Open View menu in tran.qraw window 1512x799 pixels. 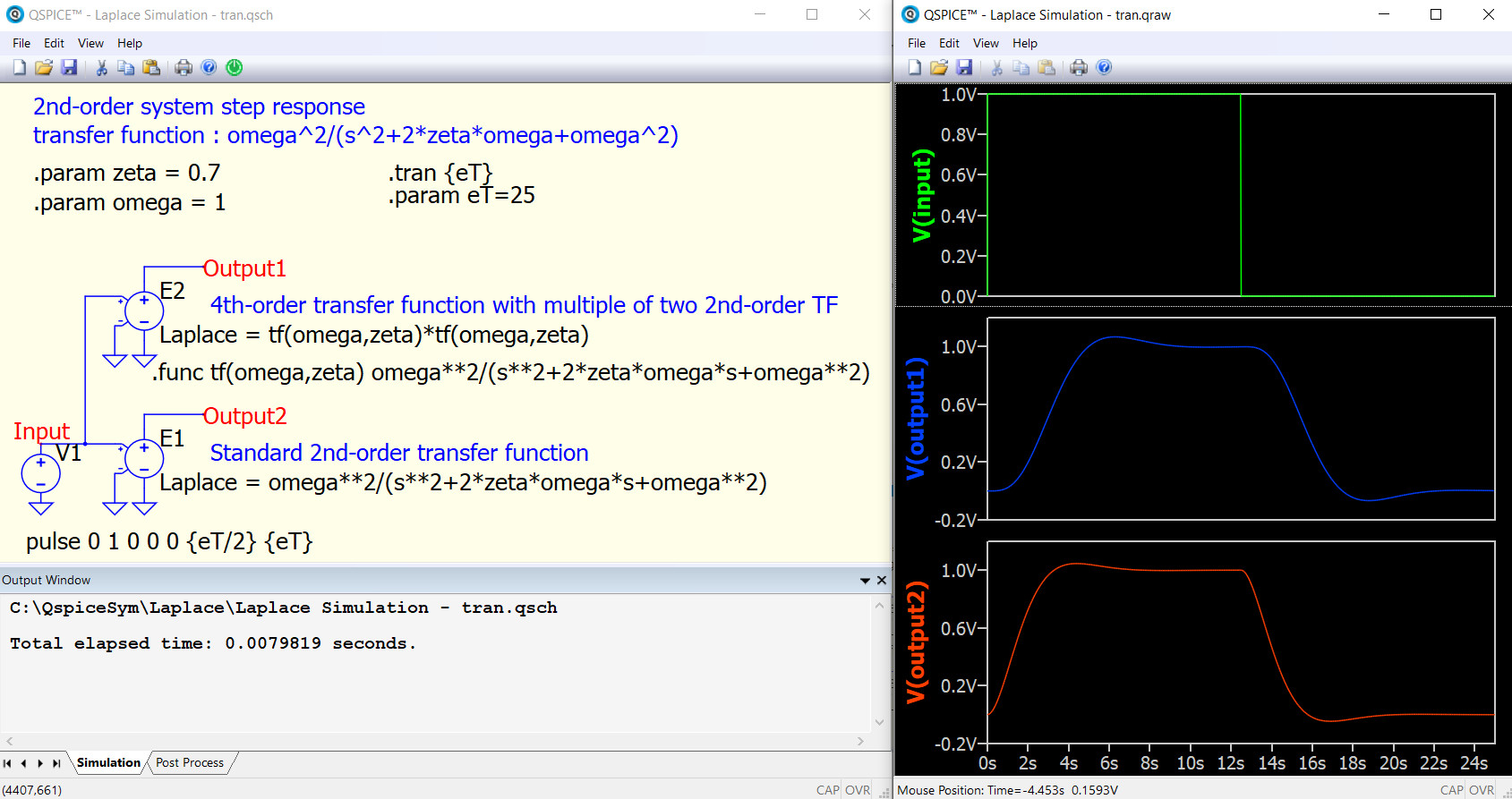(x=986, y=43)
